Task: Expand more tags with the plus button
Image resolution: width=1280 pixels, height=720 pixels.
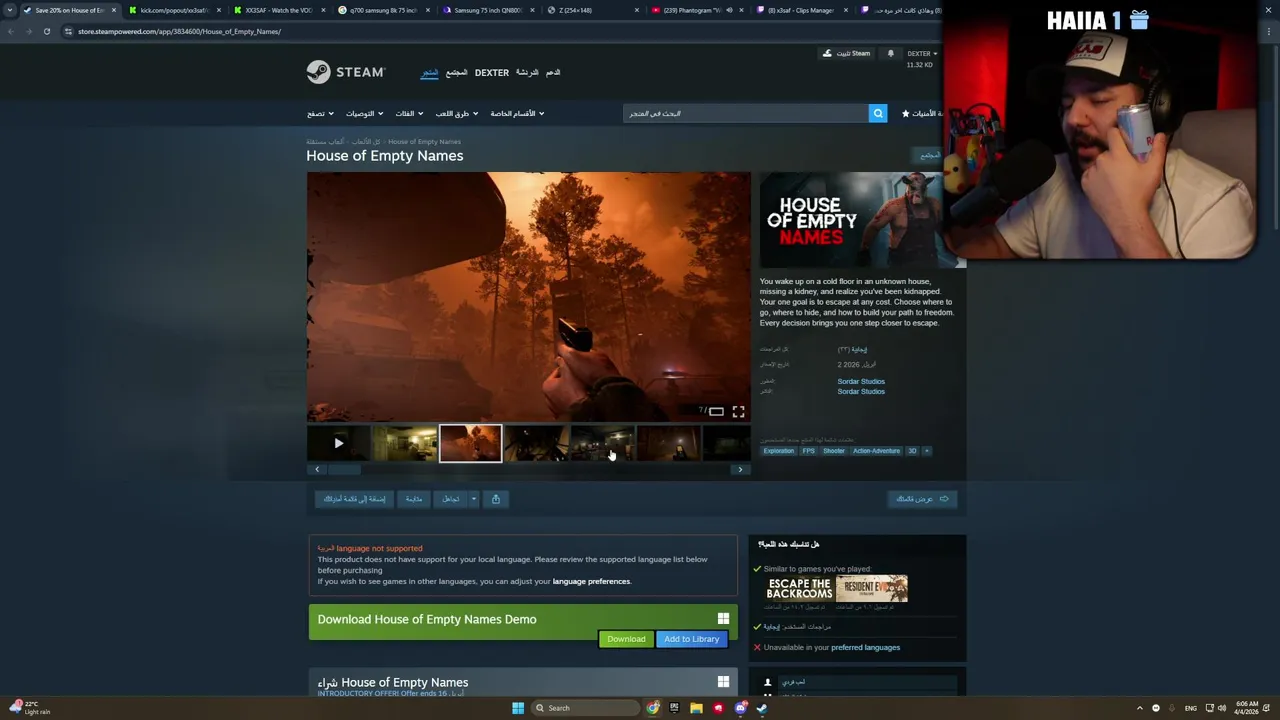Action: pos(926,451)
